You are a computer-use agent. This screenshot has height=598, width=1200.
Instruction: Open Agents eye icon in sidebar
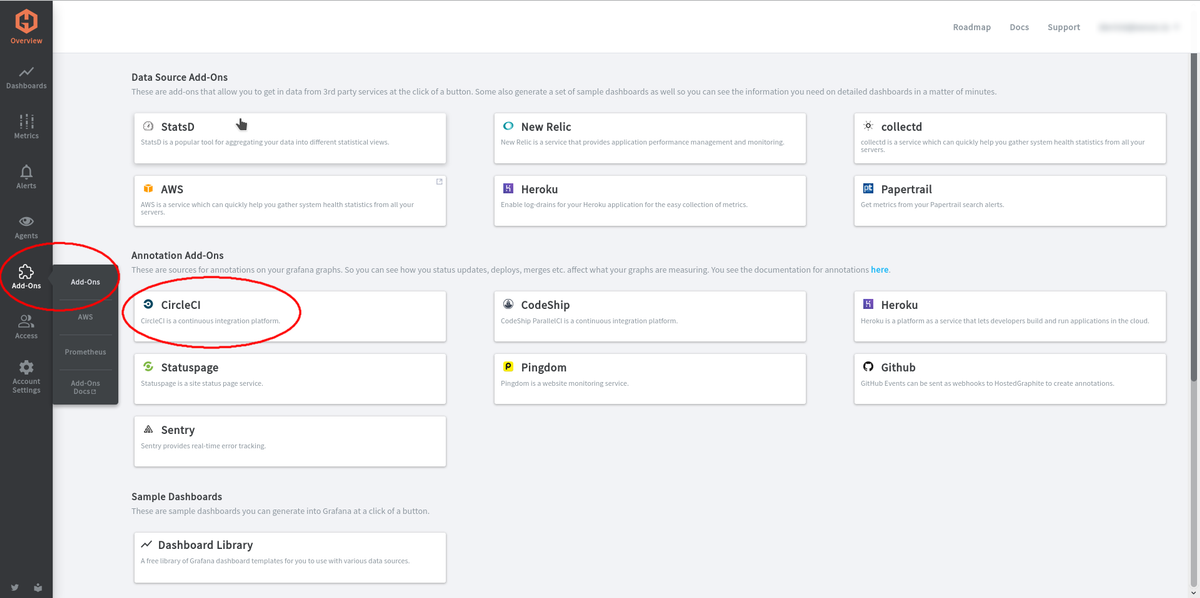(x=26, y=227)
